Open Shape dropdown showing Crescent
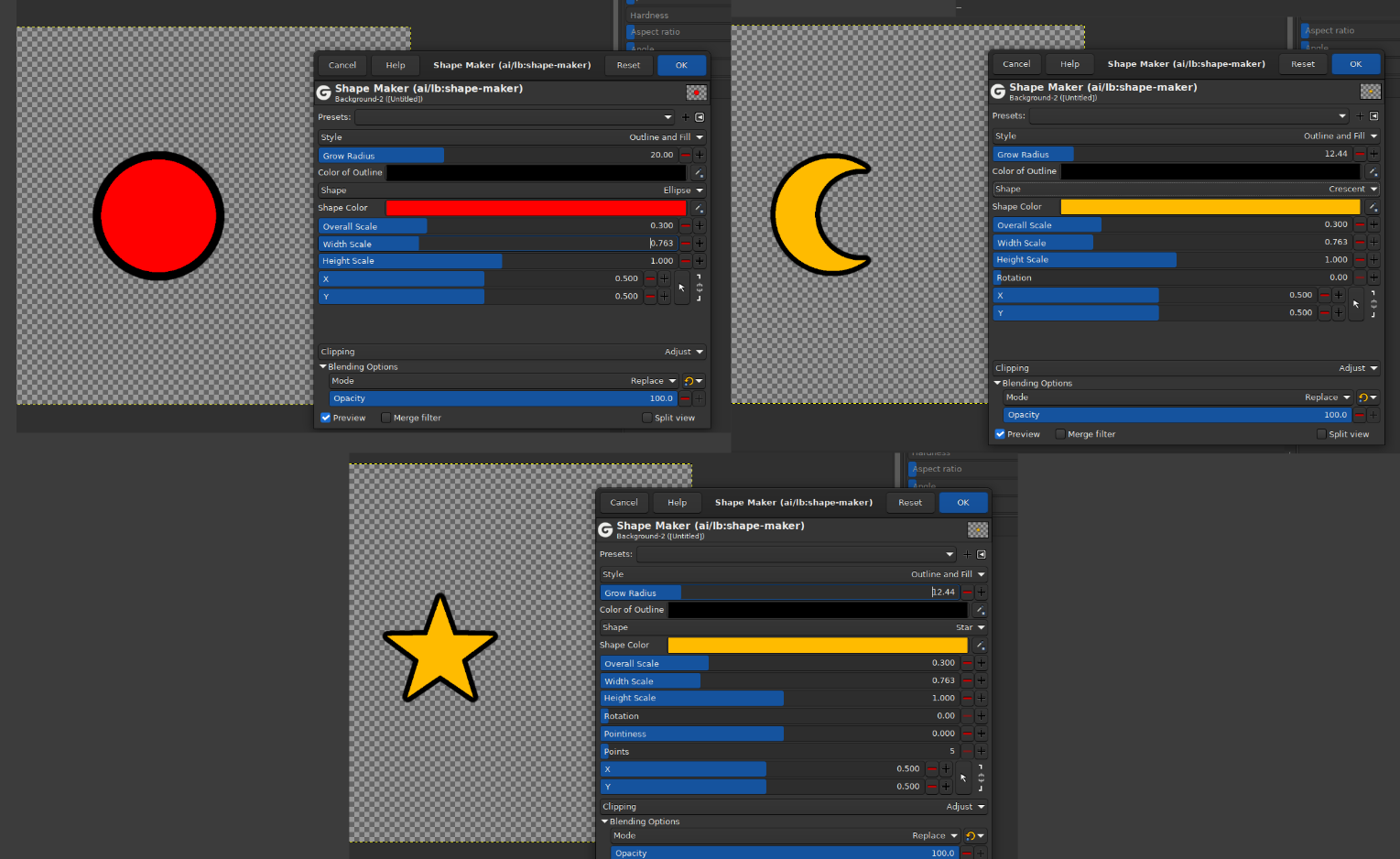The width and height of the screenshot is (1400, 859). 1187,189
